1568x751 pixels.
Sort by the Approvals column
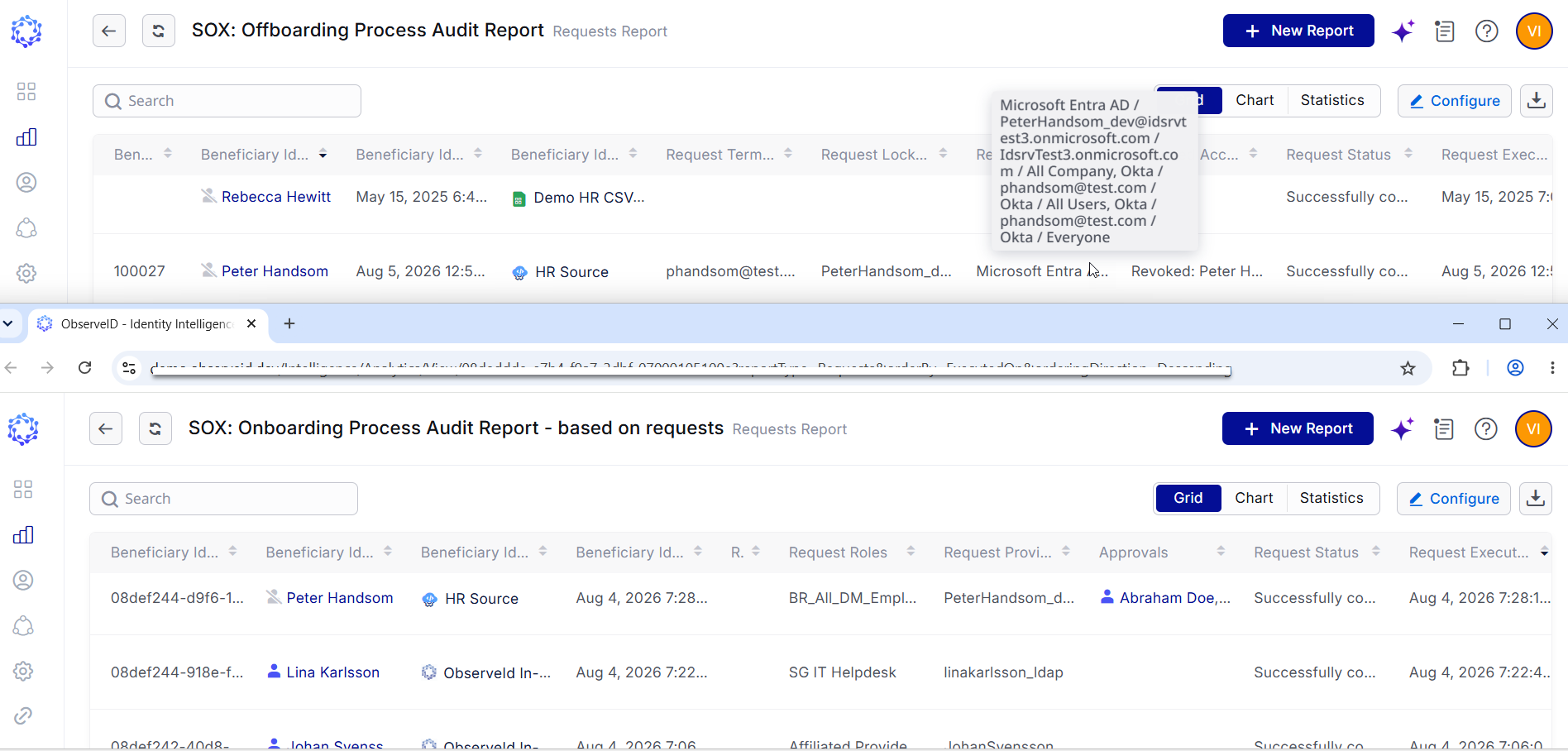coord(1162,552)
